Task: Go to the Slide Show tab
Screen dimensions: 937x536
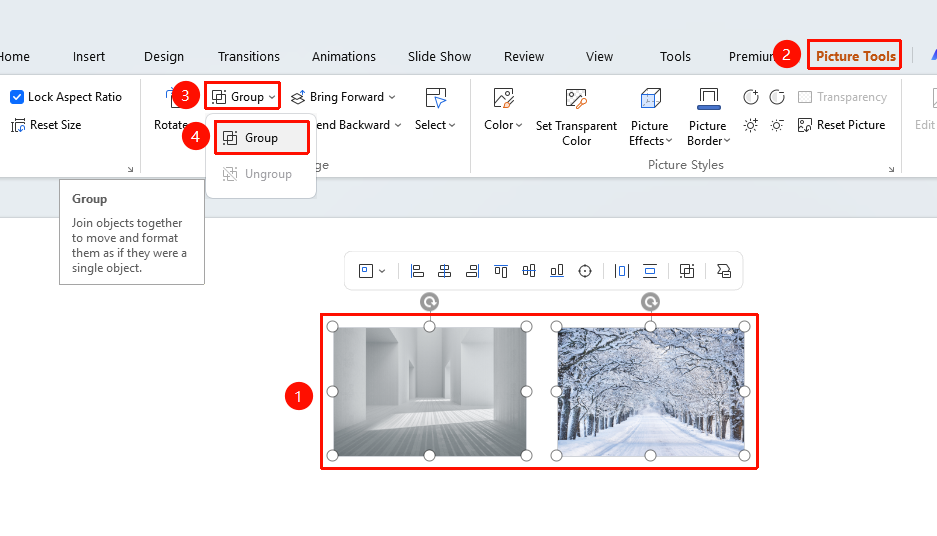Action: tap(439, 56)
